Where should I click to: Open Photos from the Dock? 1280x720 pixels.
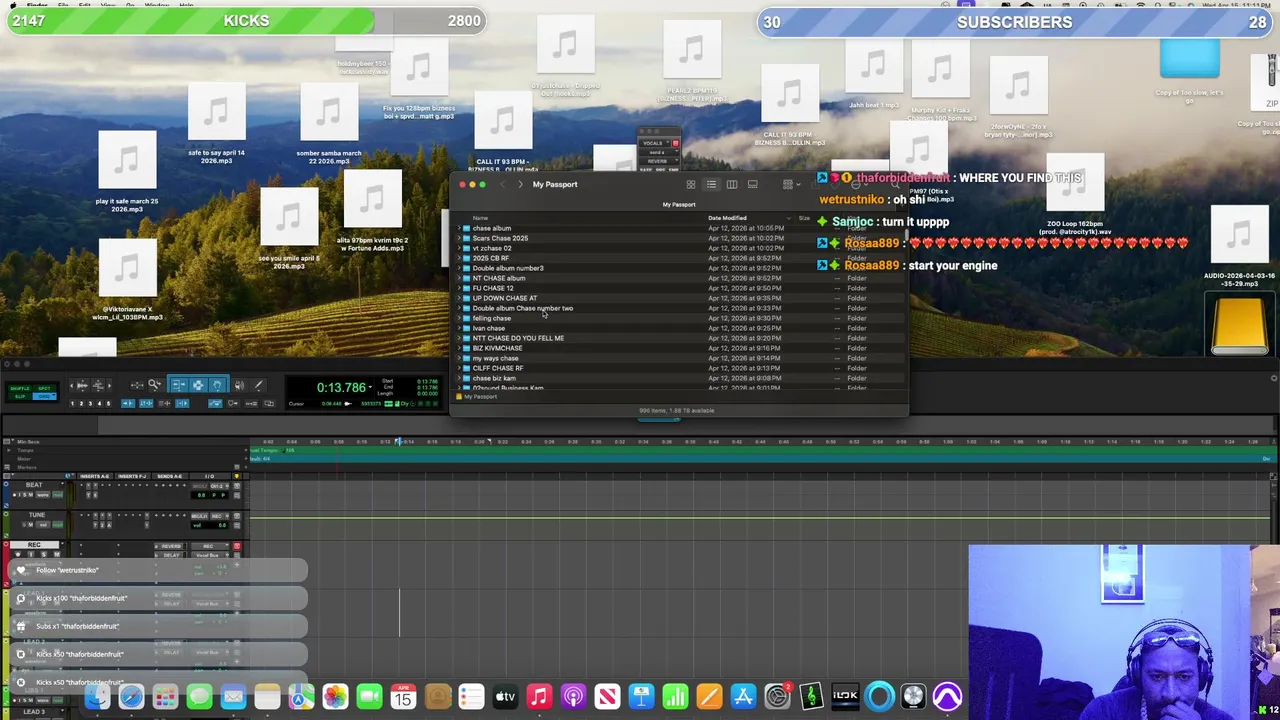[335, 697]
